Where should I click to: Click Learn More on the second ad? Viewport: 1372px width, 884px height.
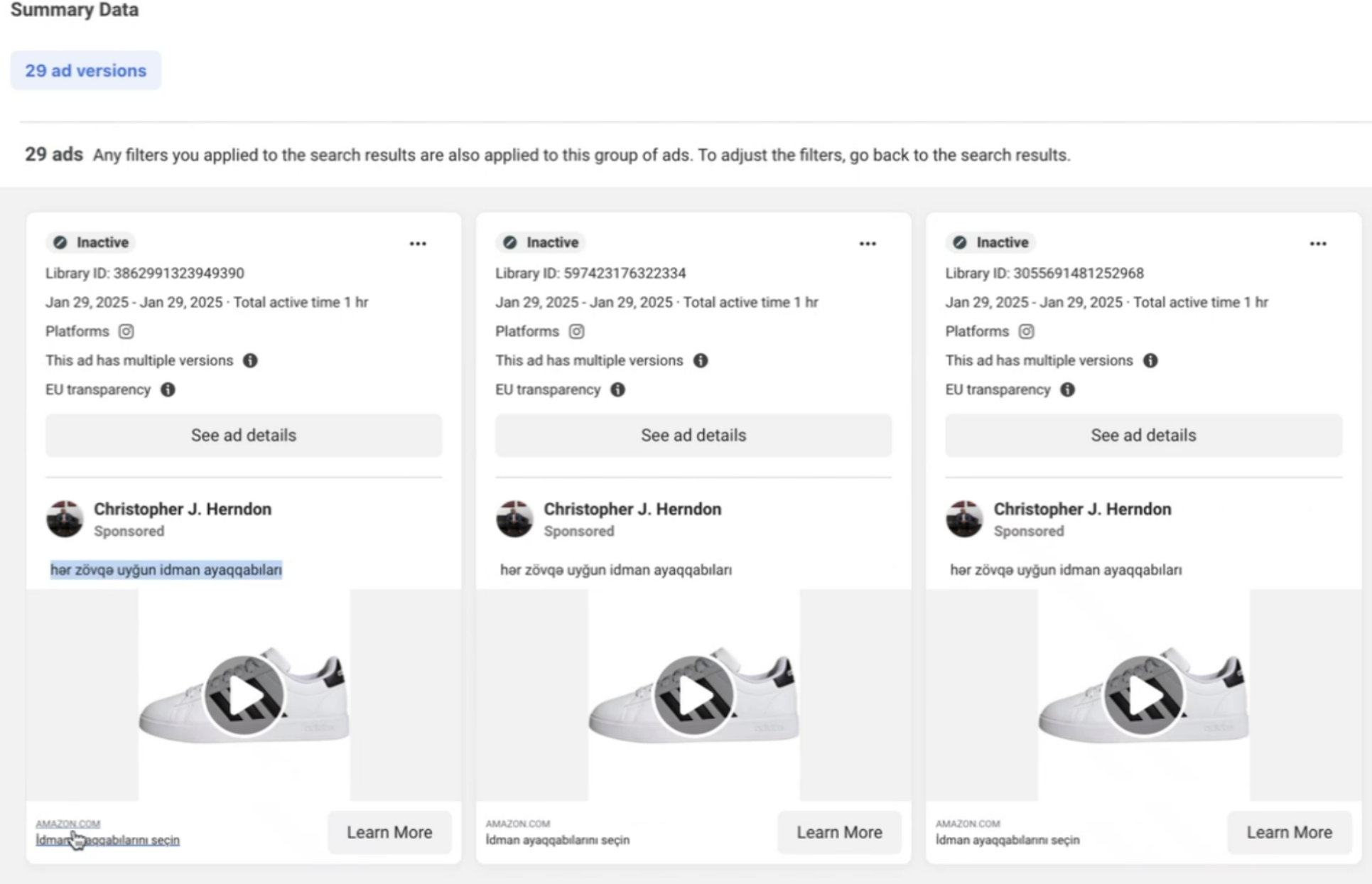coord(839,832)
